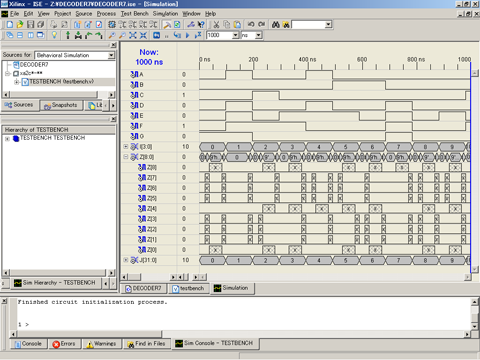Click the New file icon in toolbar
Screen dimensions: 480x360
10,24
